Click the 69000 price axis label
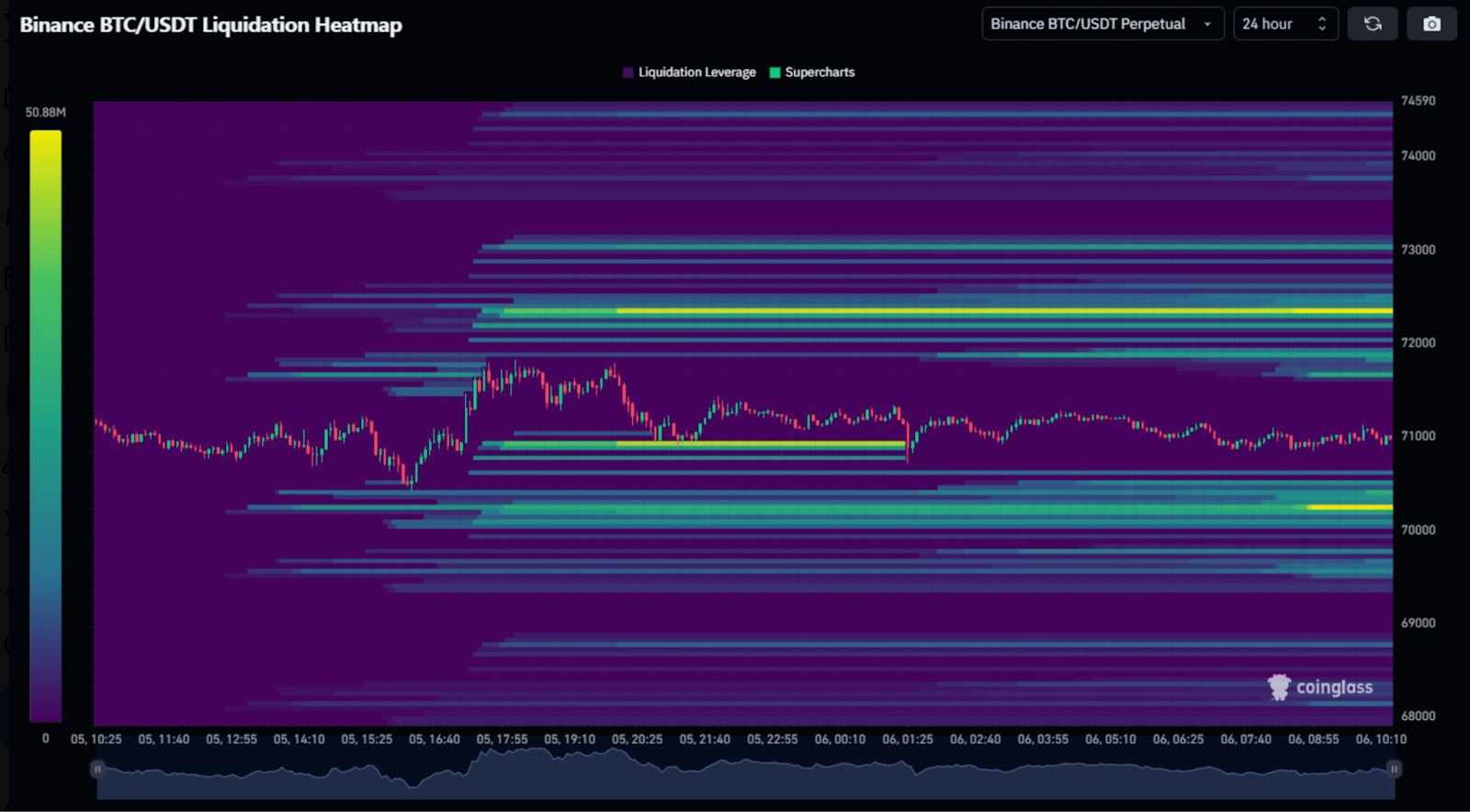Image resolution: width=1470 pixels, height=812 pixels. (1418, 623)
